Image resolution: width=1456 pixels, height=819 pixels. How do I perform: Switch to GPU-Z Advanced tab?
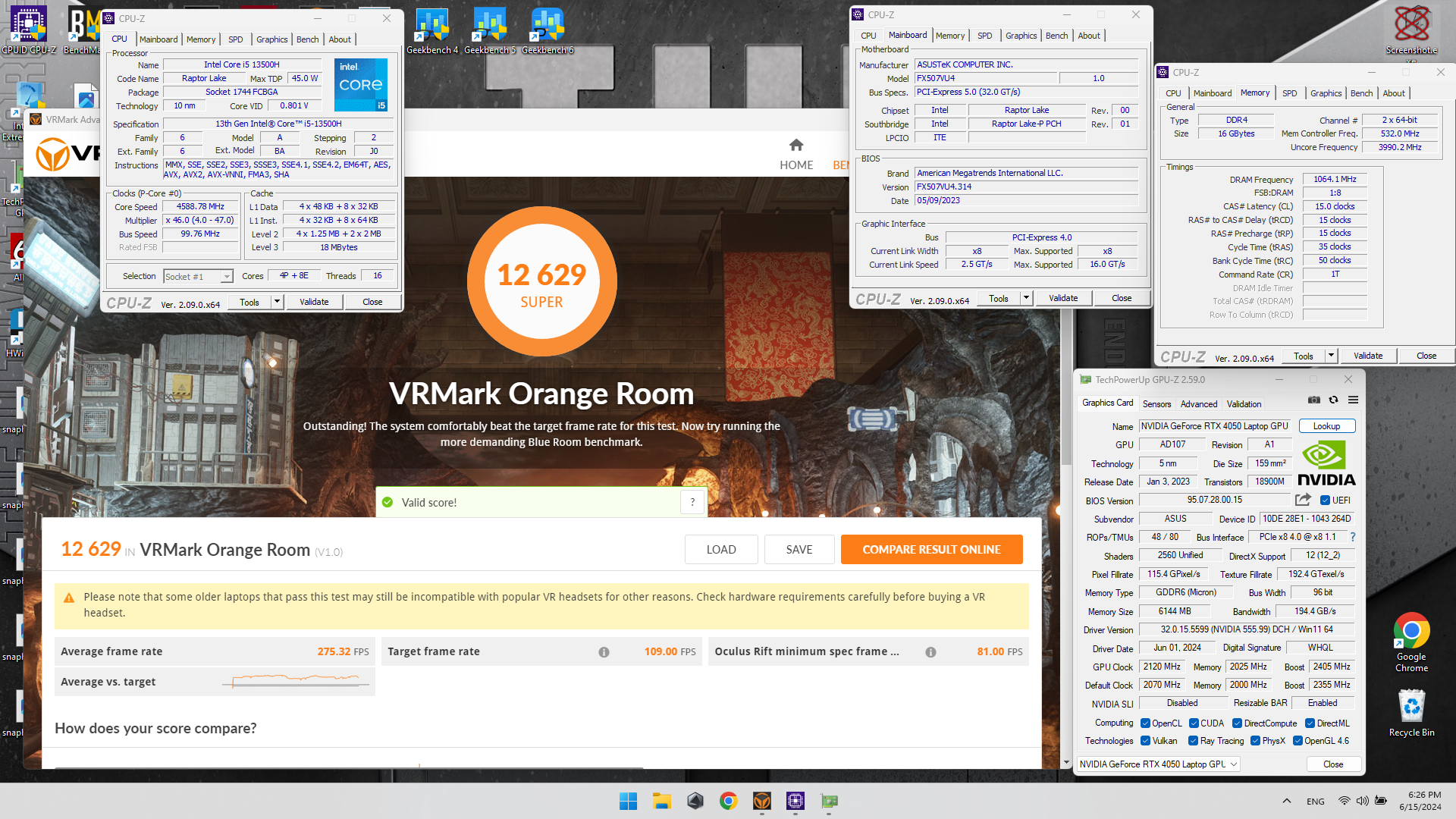click(x=1198, y=404)
